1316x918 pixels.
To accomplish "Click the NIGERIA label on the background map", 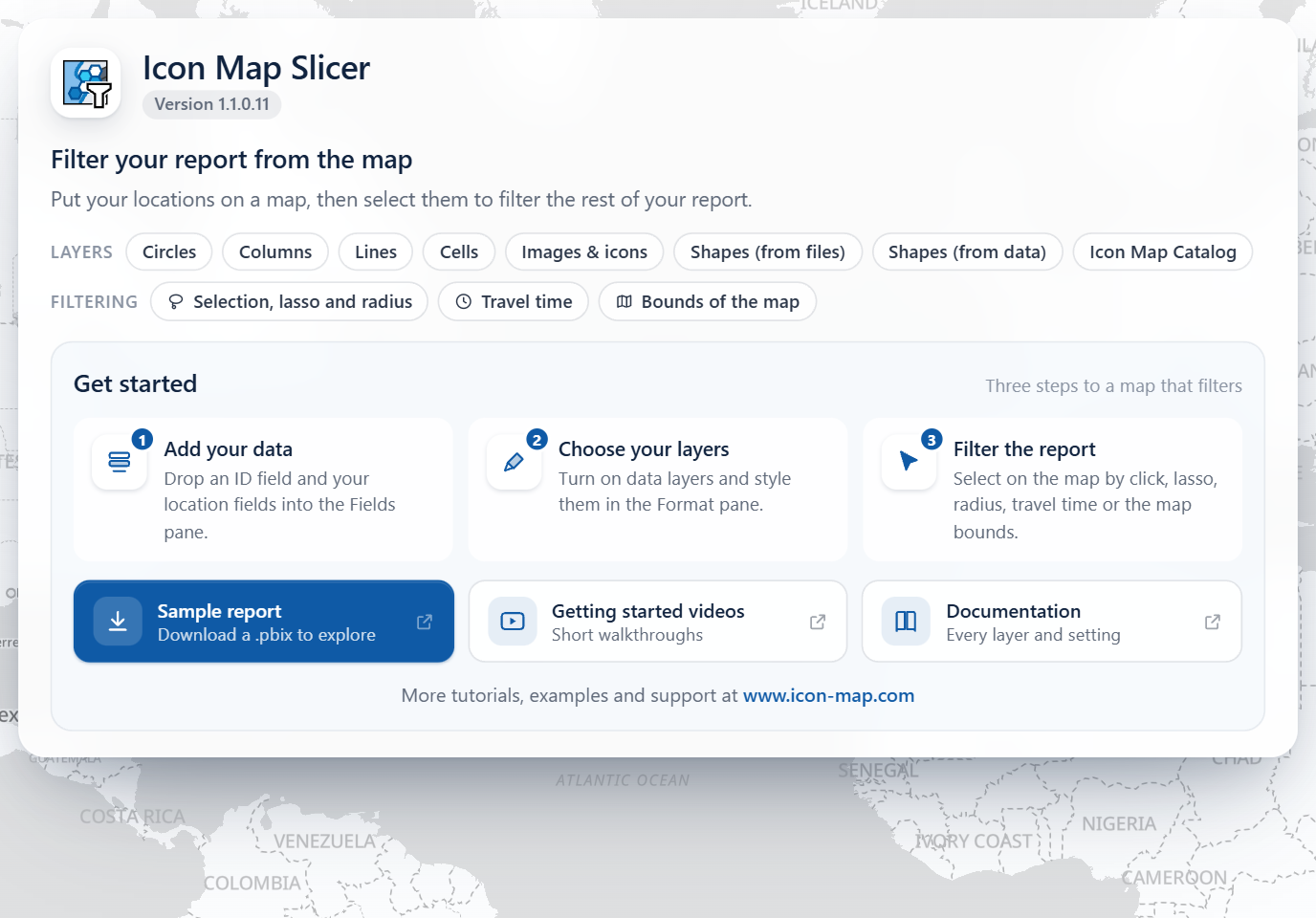I will (1119, 823).
